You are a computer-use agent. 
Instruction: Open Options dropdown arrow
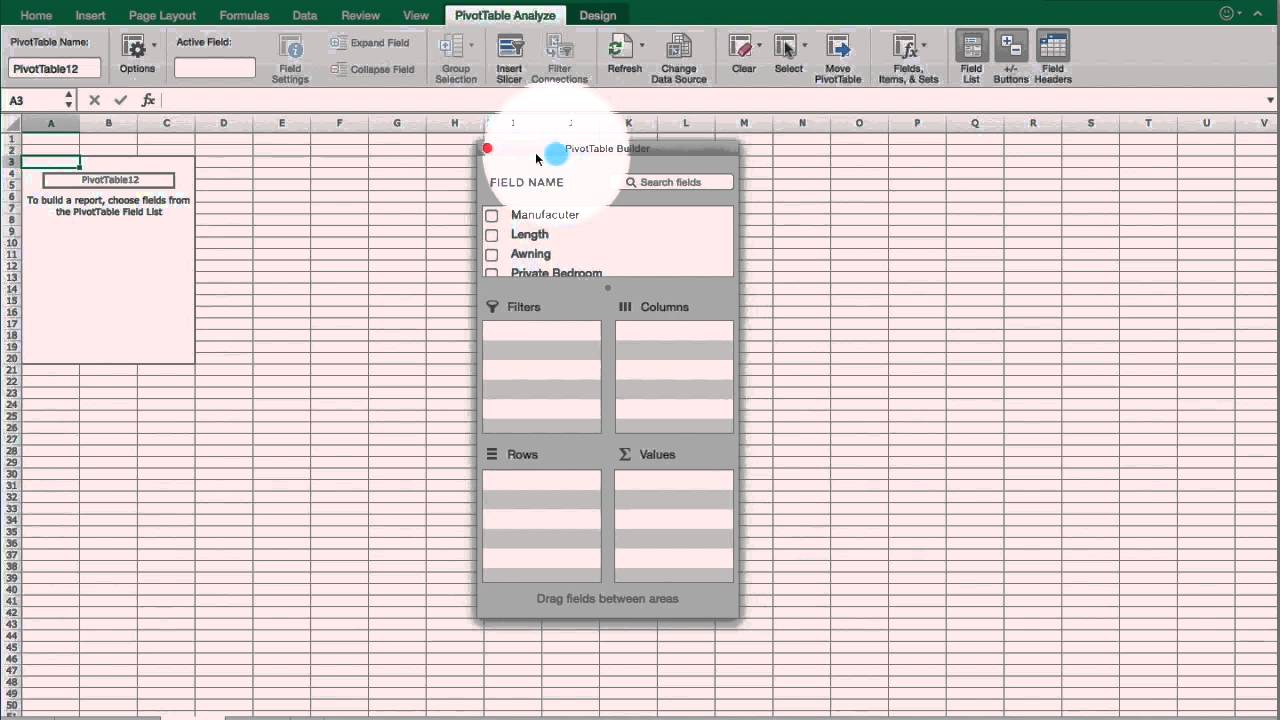(154, 46)
